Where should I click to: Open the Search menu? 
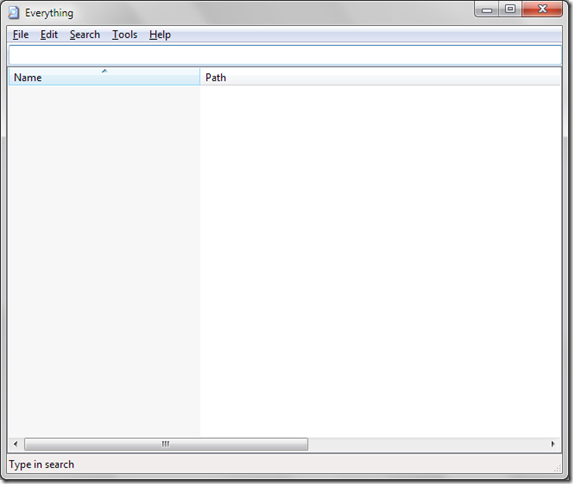click(85, 35)
